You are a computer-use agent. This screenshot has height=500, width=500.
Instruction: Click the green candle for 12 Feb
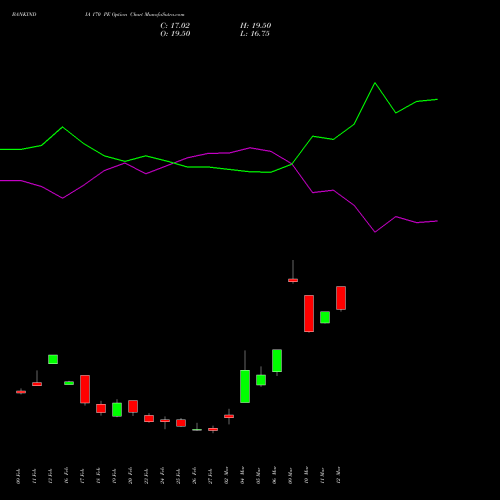53,359
